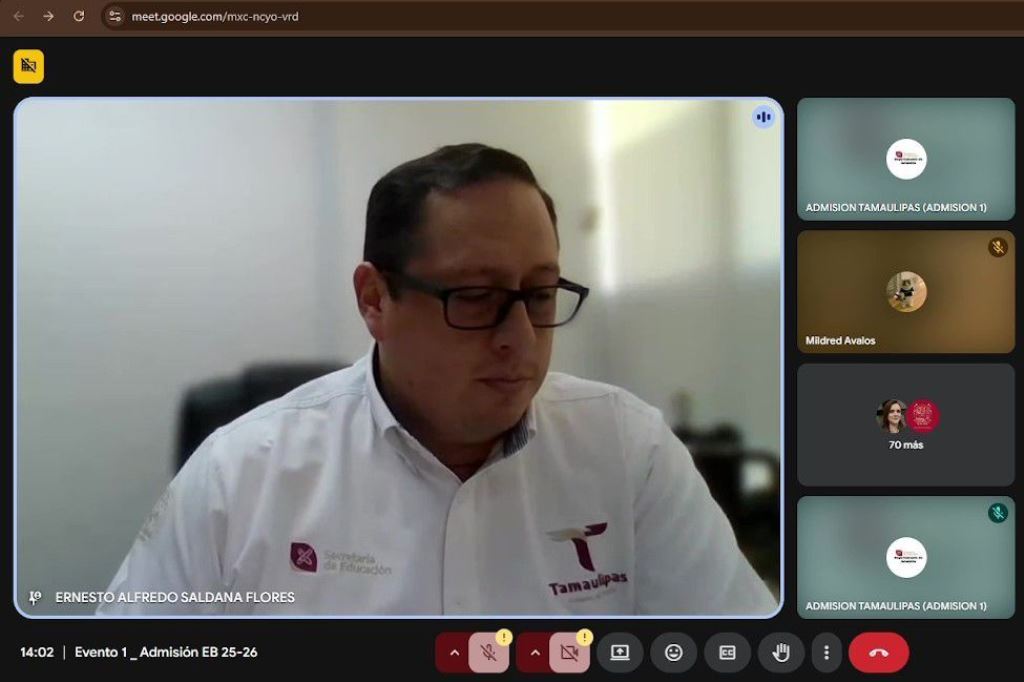Click the site information icon in address bar

coord(115,16)
